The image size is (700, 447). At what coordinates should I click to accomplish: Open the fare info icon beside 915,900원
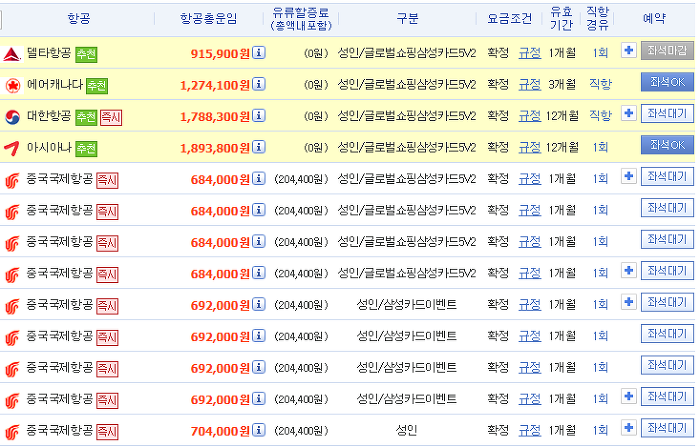258,53
